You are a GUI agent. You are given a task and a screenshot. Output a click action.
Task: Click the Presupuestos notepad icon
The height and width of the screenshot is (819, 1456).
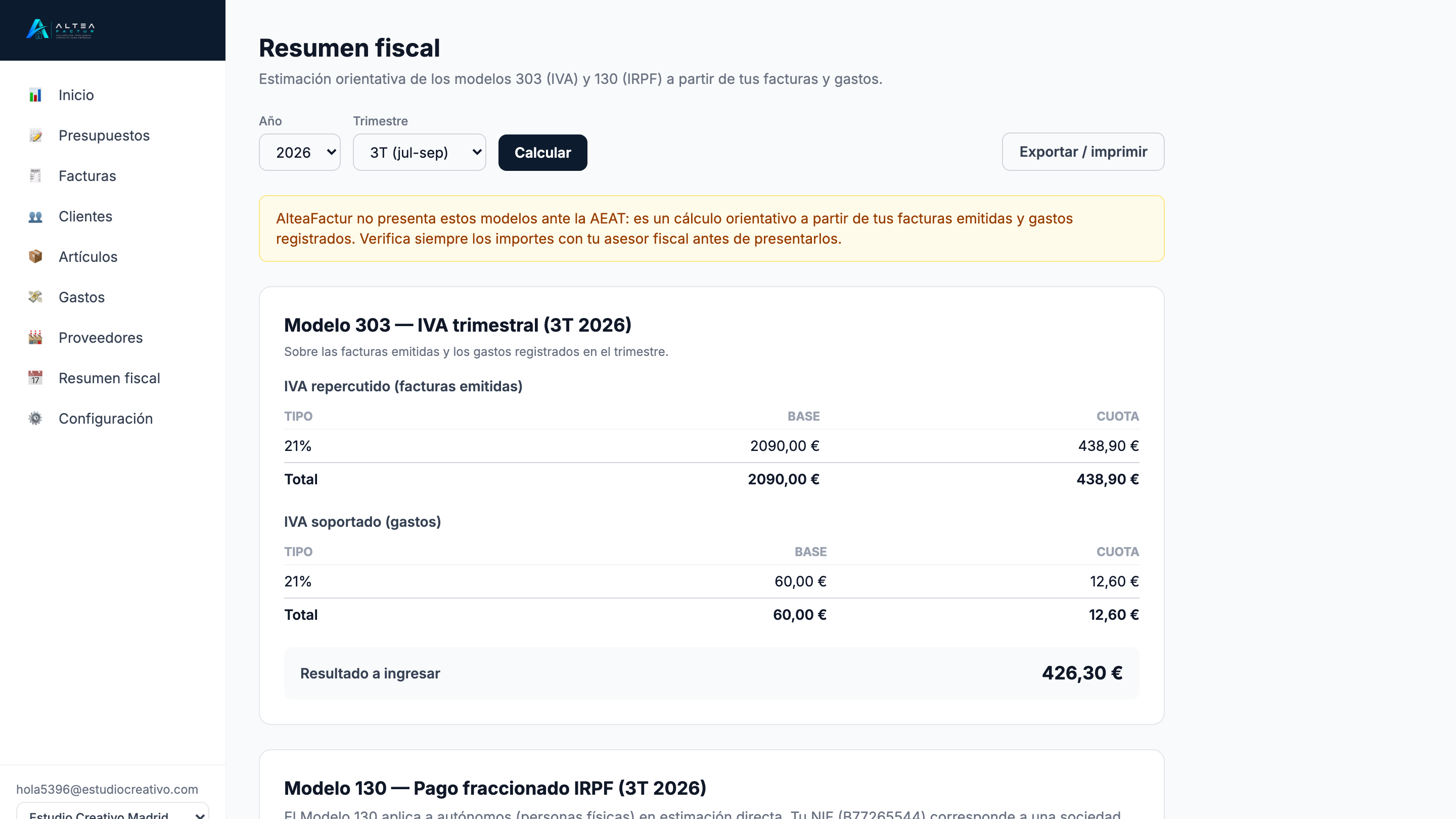[35, 135]
